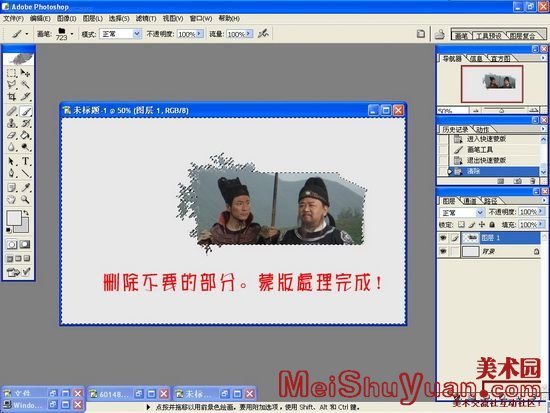This screenshot has height=413, width=550.
Task: Switch to Quick Mask mode
Action: (x=25, y=244)
